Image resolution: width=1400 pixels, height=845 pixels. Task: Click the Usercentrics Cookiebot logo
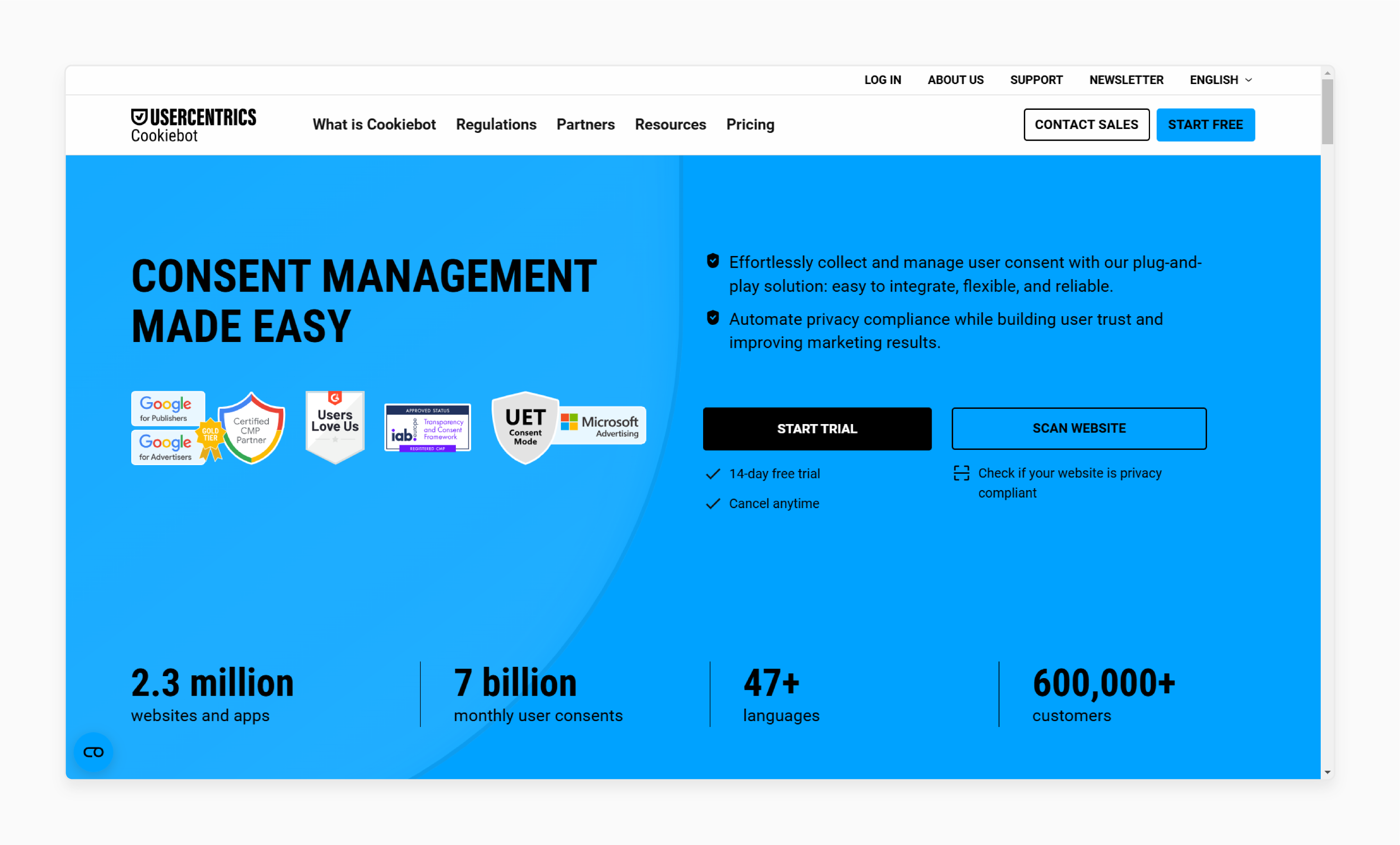click(193, 125)
